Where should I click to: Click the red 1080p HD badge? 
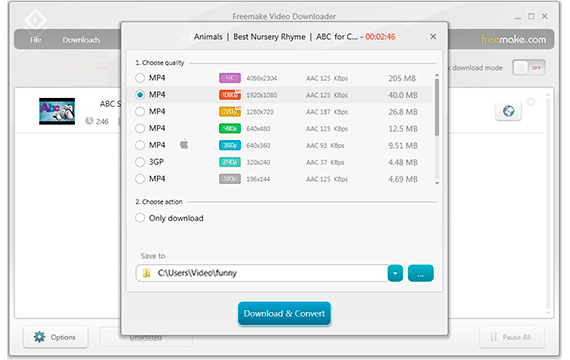click(x=230, y=95)
